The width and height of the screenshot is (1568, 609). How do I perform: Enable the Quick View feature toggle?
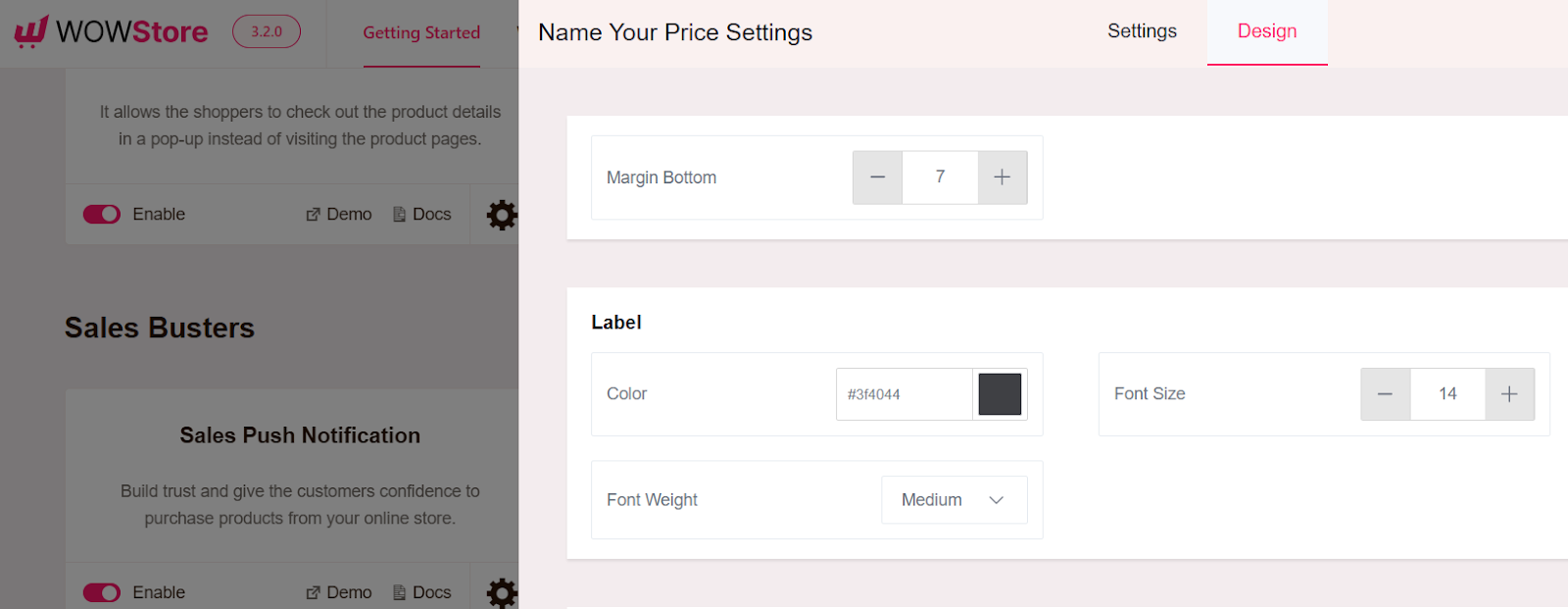tap(102, 214)
